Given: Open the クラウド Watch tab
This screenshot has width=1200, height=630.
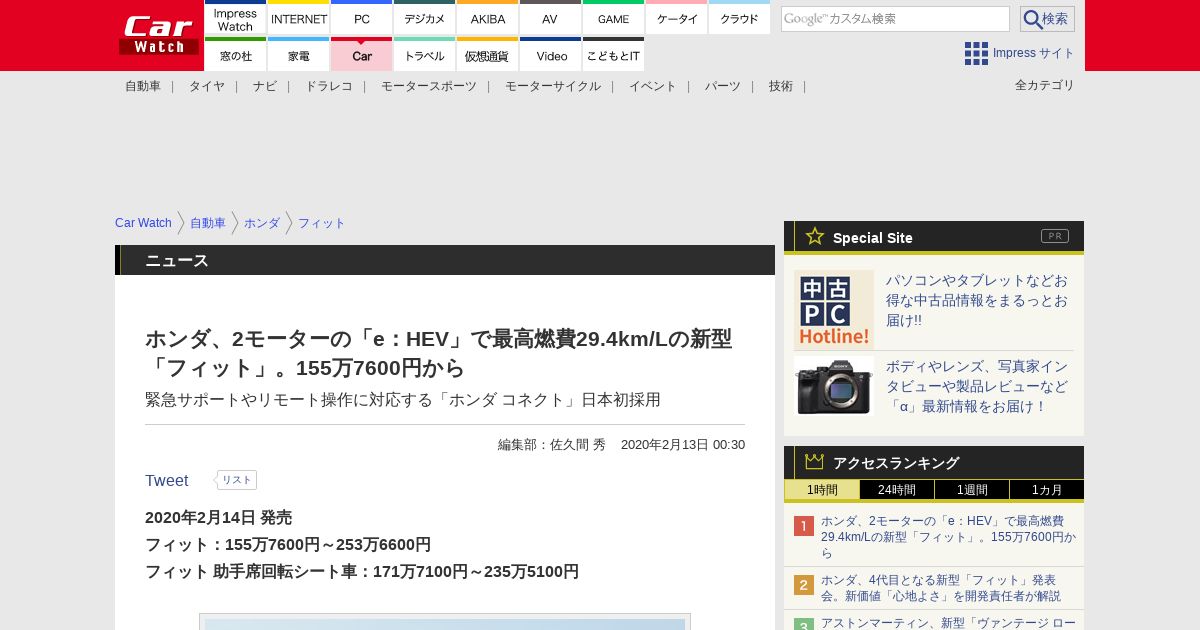Looking at the screenshot, I should (739, 18).
